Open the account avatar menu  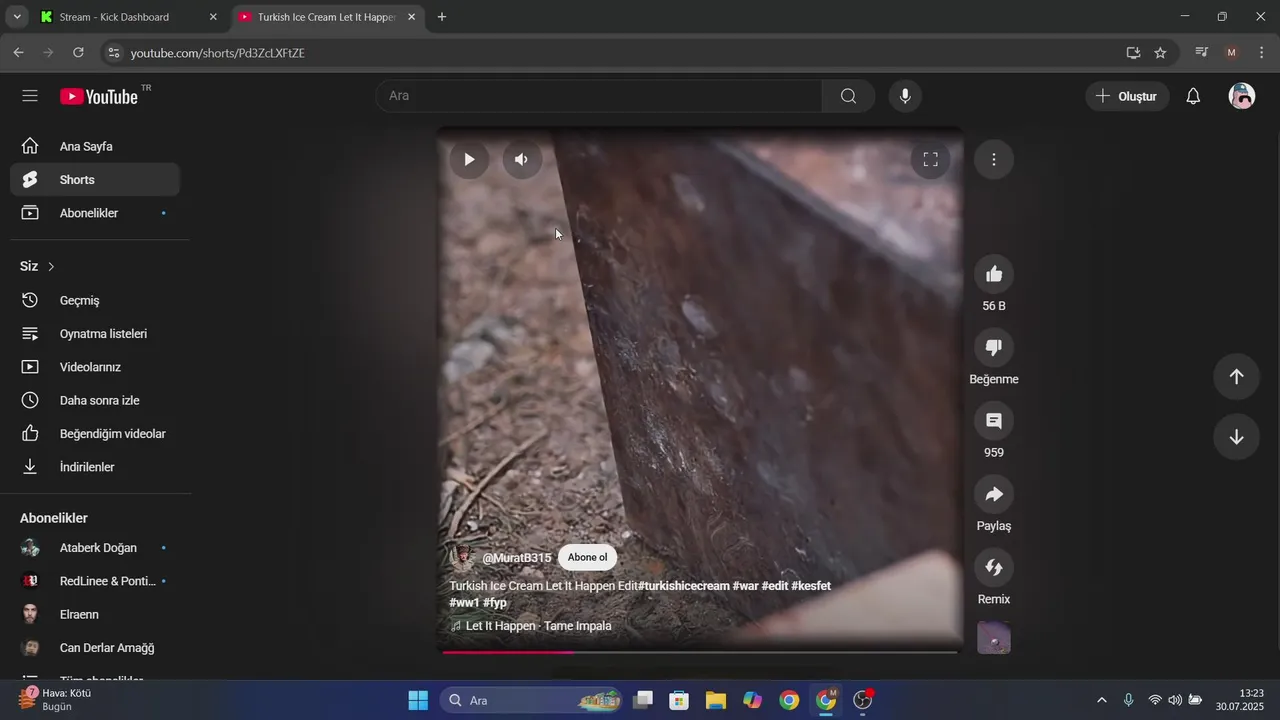1242,96
